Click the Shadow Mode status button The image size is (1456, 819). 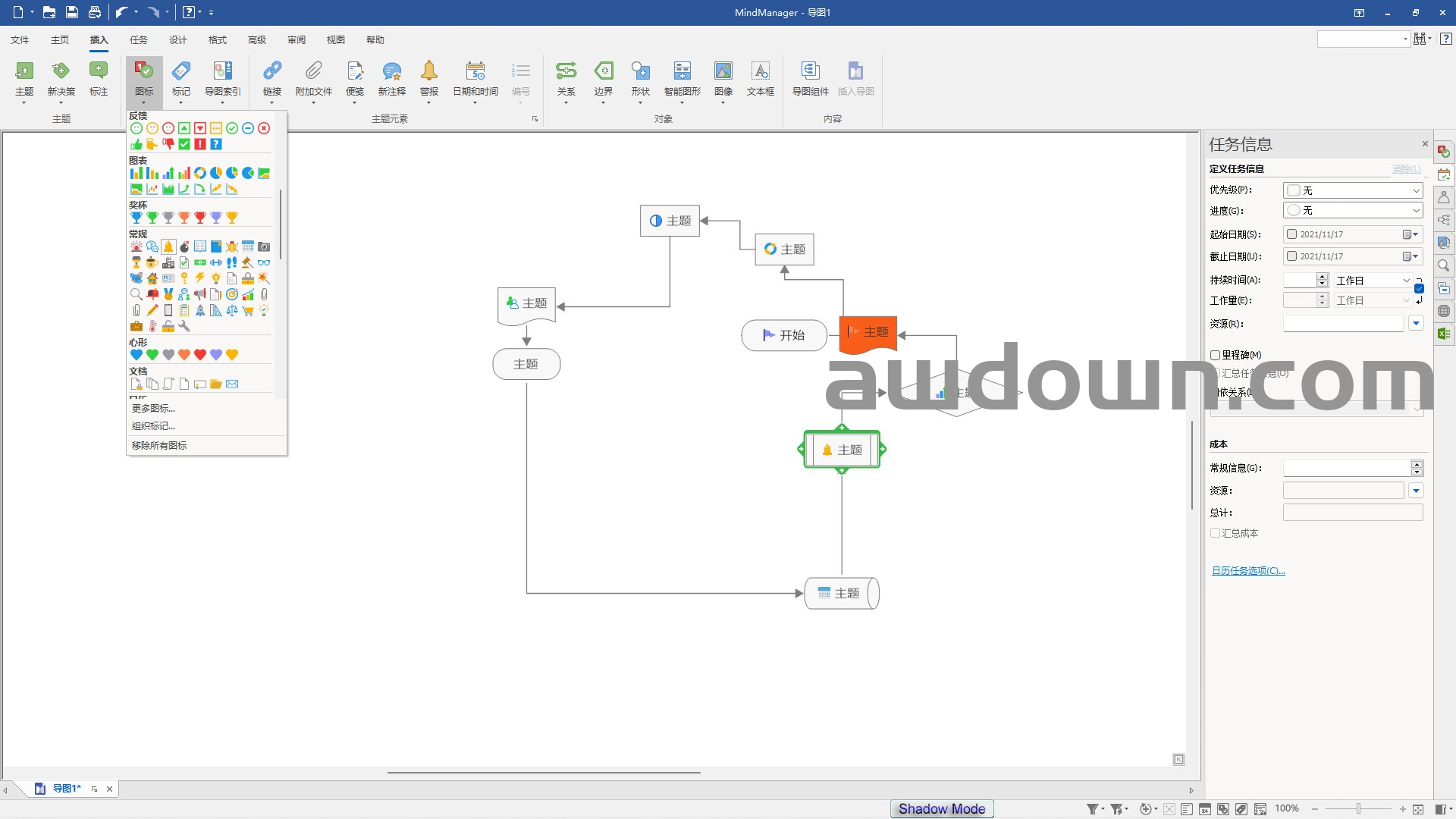[x=941, y=809]
